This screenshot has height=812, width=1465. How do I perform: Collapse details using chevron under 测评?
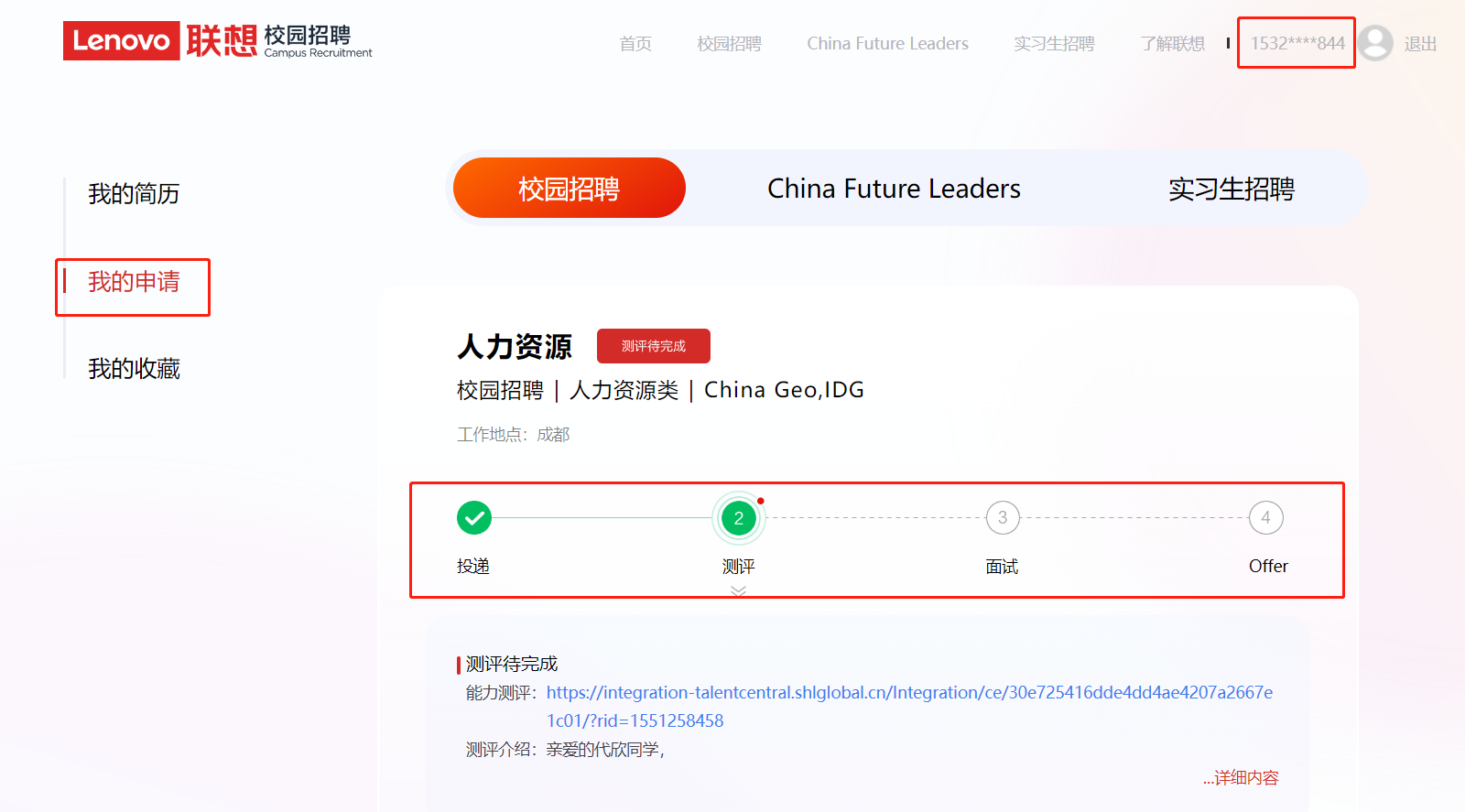point(739,591)
